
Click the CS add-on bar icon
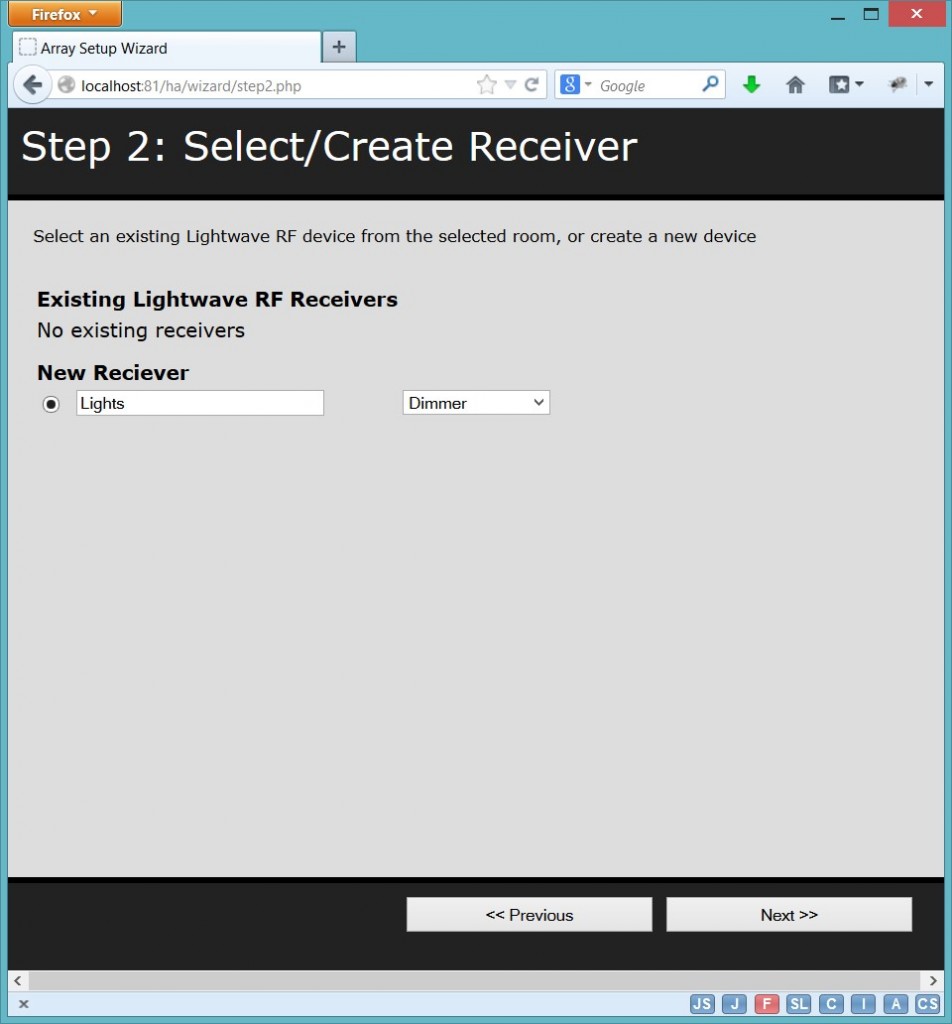click(x=927, y=1004)
